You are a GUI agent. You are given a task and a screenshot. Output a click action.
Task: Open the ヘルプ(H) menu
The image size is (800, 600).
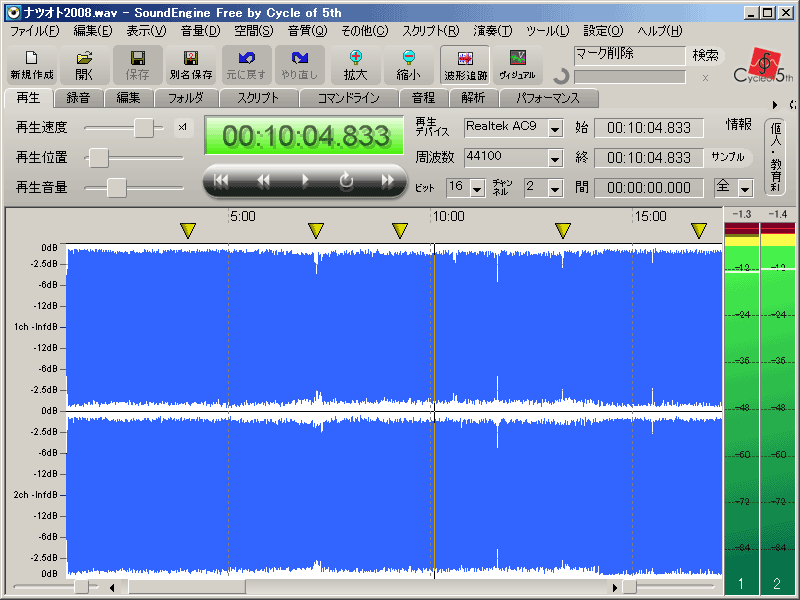[x=659, y=31]
